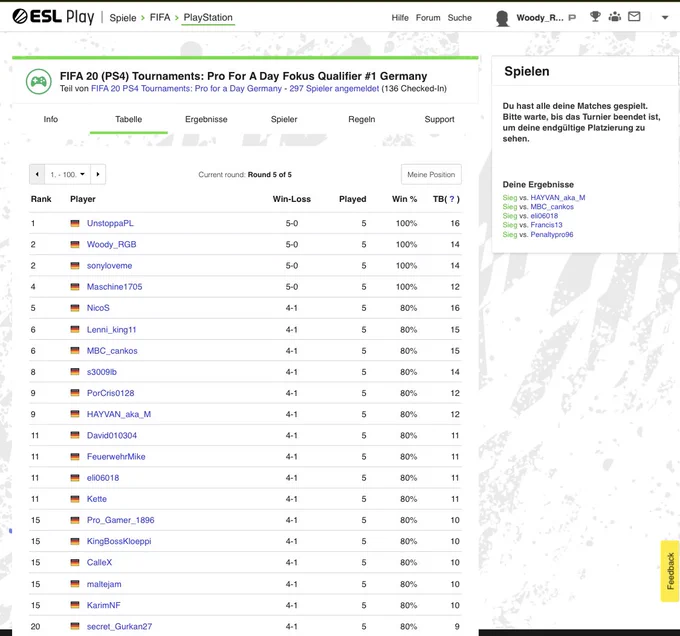Click German flag next to UnstoppaPL
The image size is (680, 636).
coord(75,223)
